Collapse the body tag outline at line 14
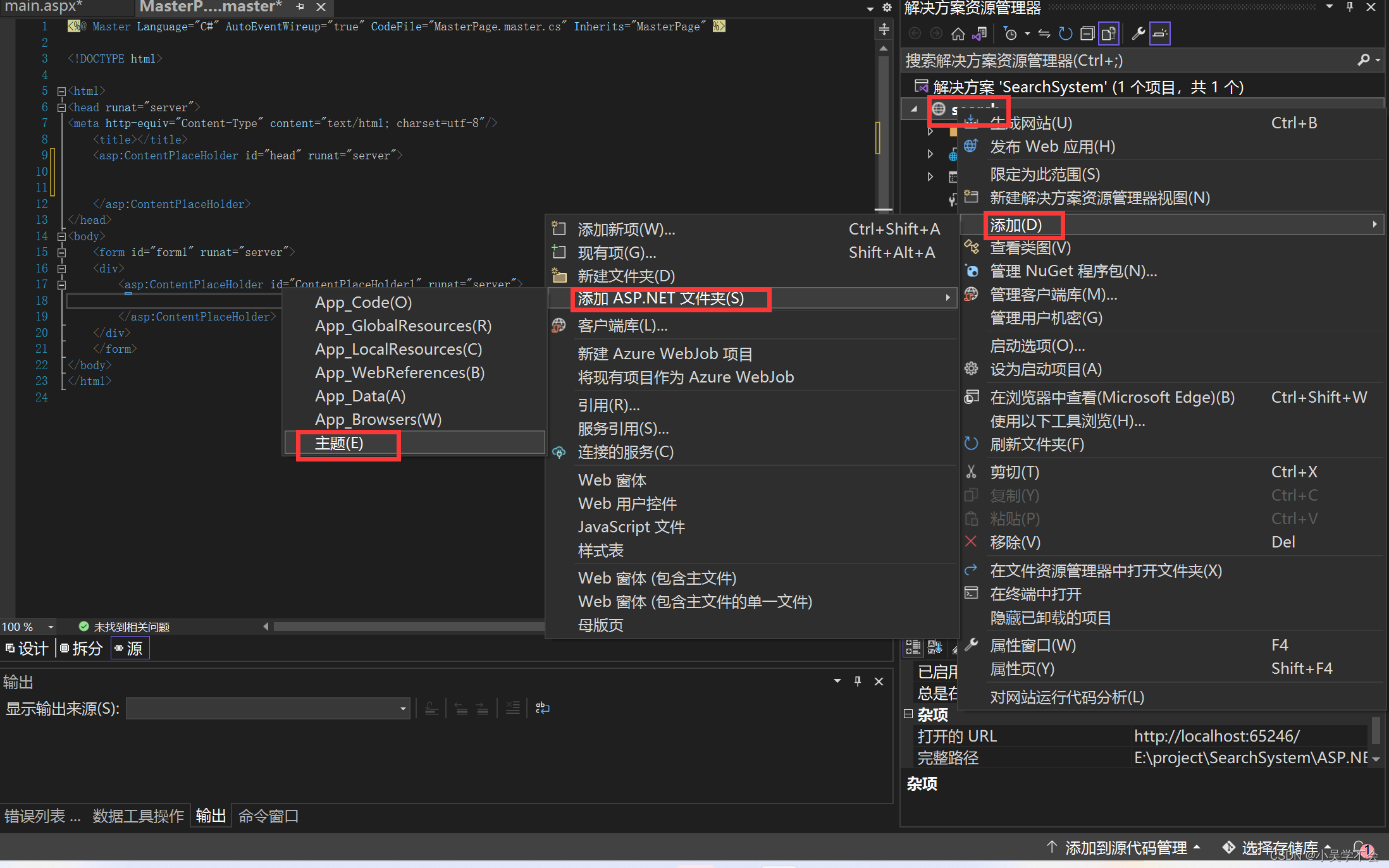Image resolution: width=1389 pixels, height=868 pixels. coord(61,236)
